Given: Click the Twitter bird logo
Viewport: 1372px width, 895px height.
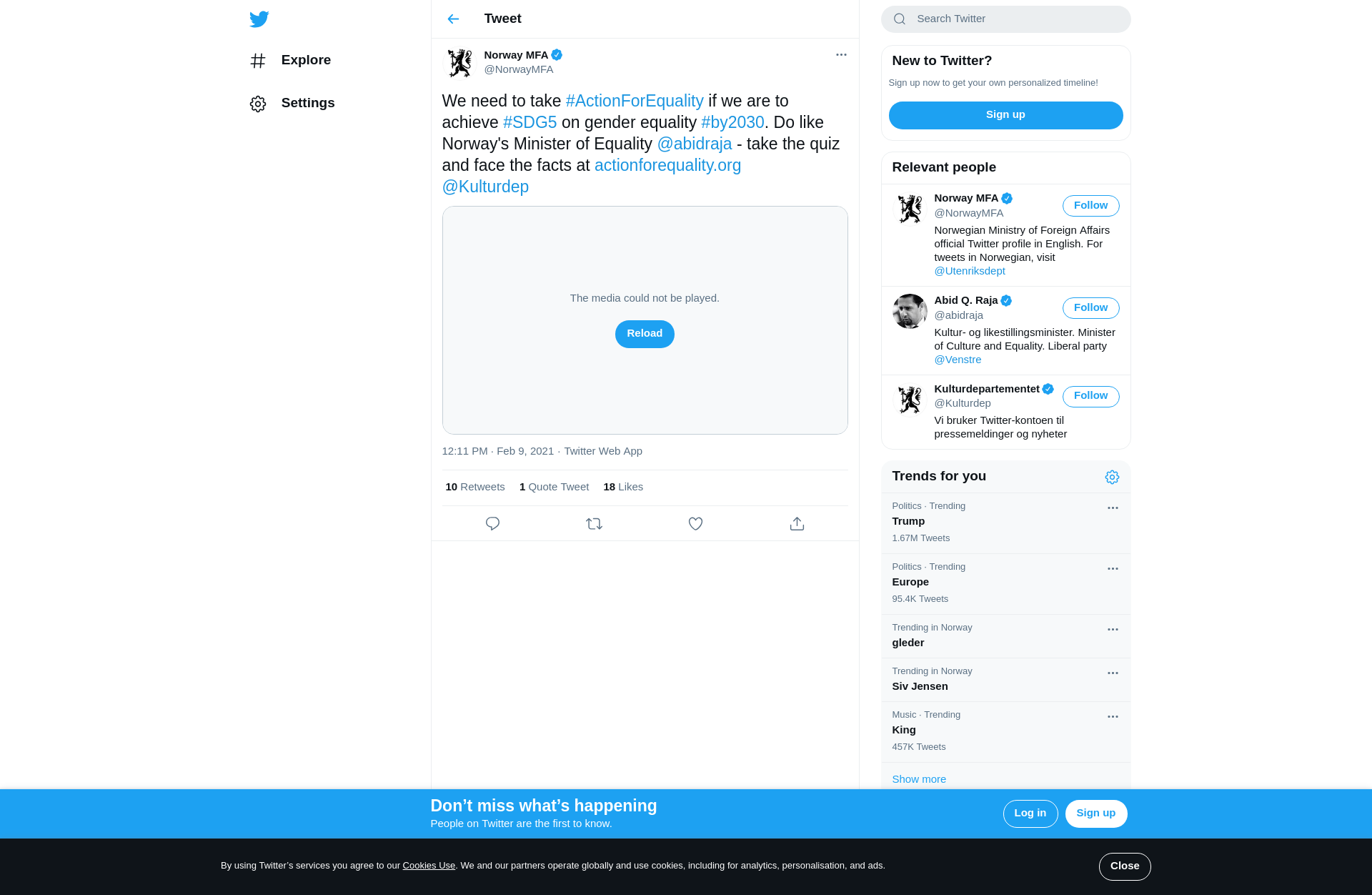Looking at the screenshot, I should (259, 19).
